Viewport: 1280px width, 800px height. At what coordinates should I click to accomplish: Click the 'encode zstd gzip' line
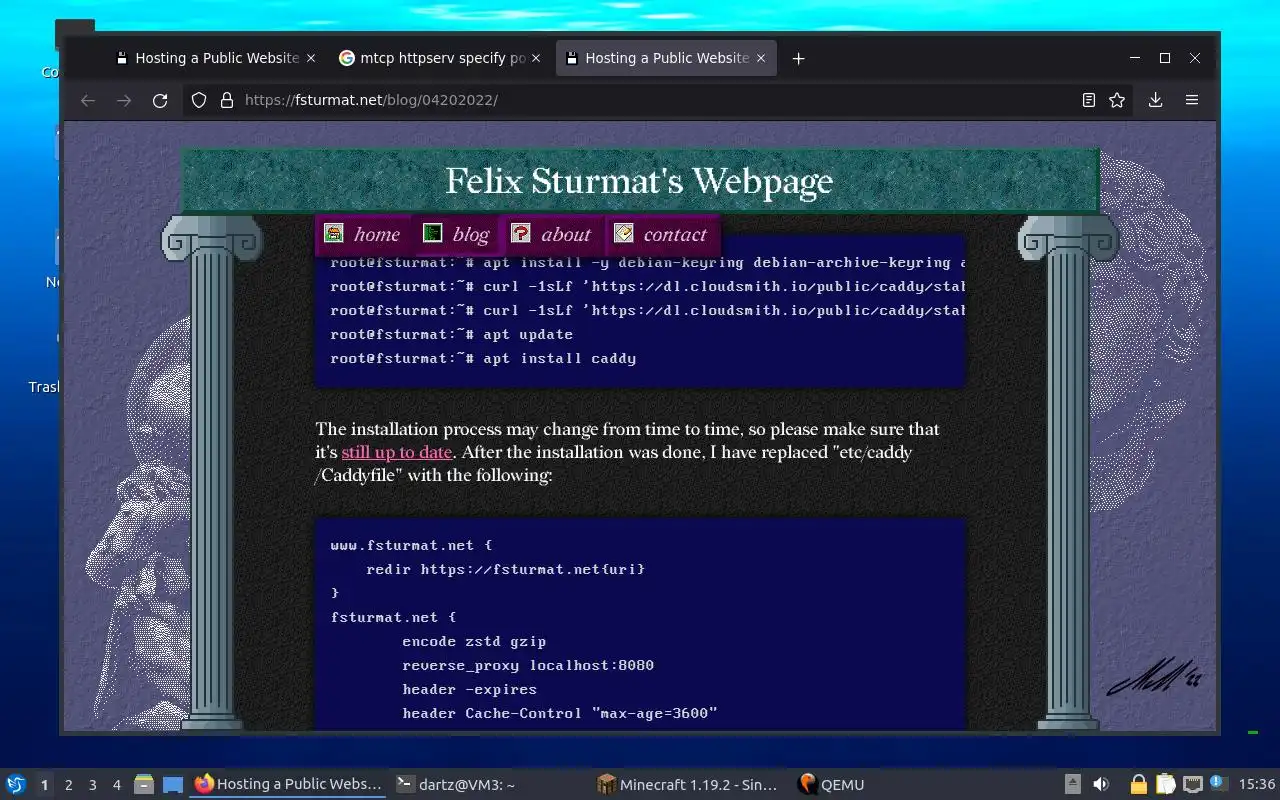(474, 641)
